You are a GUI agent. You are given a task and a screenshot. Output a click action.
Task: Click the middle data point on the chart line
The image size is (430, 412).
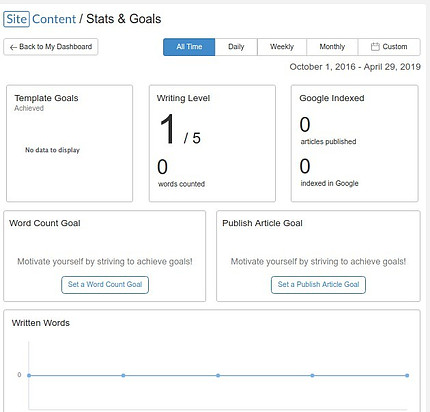click(x=218, y=375)
